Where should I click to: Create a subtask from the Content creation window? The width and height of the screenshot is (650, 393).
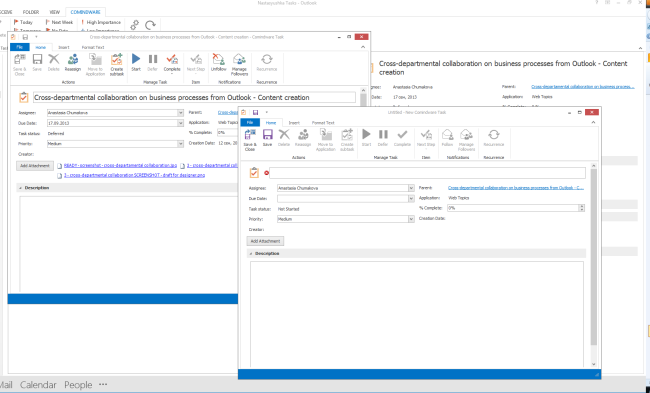point(116,65)
